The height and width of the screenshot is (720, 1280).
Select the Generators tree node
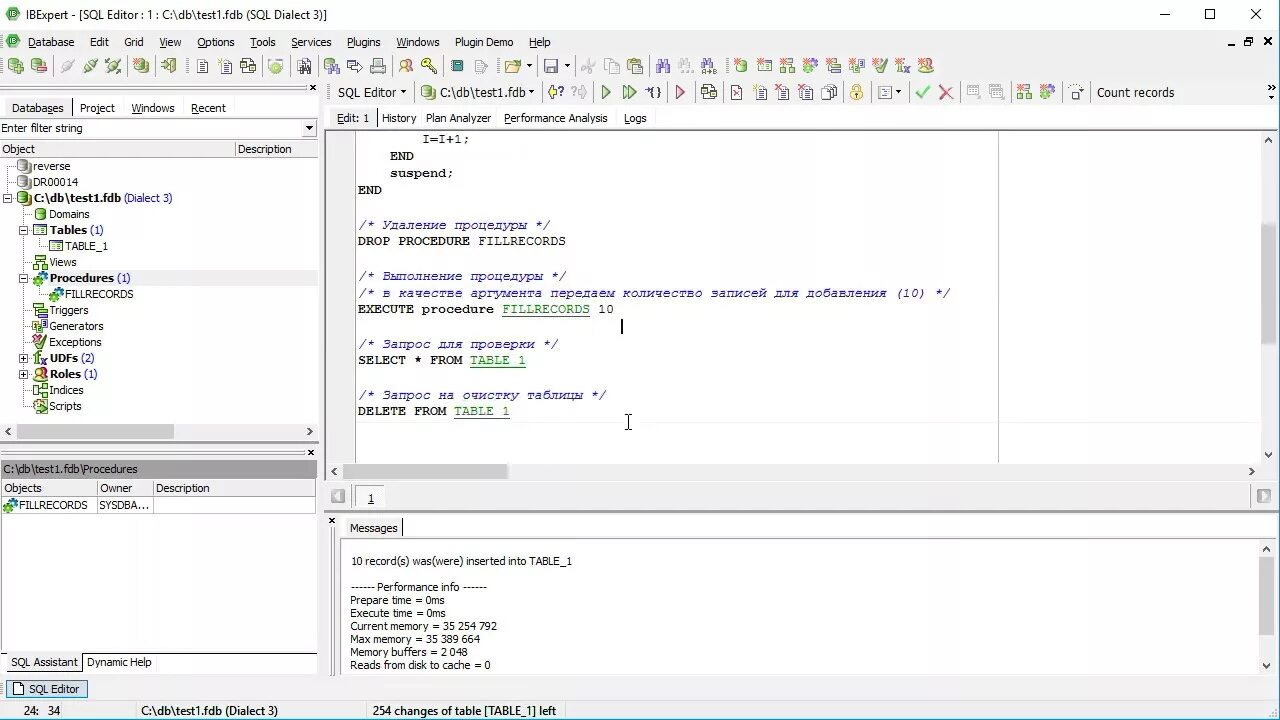(x=76, y=326)
